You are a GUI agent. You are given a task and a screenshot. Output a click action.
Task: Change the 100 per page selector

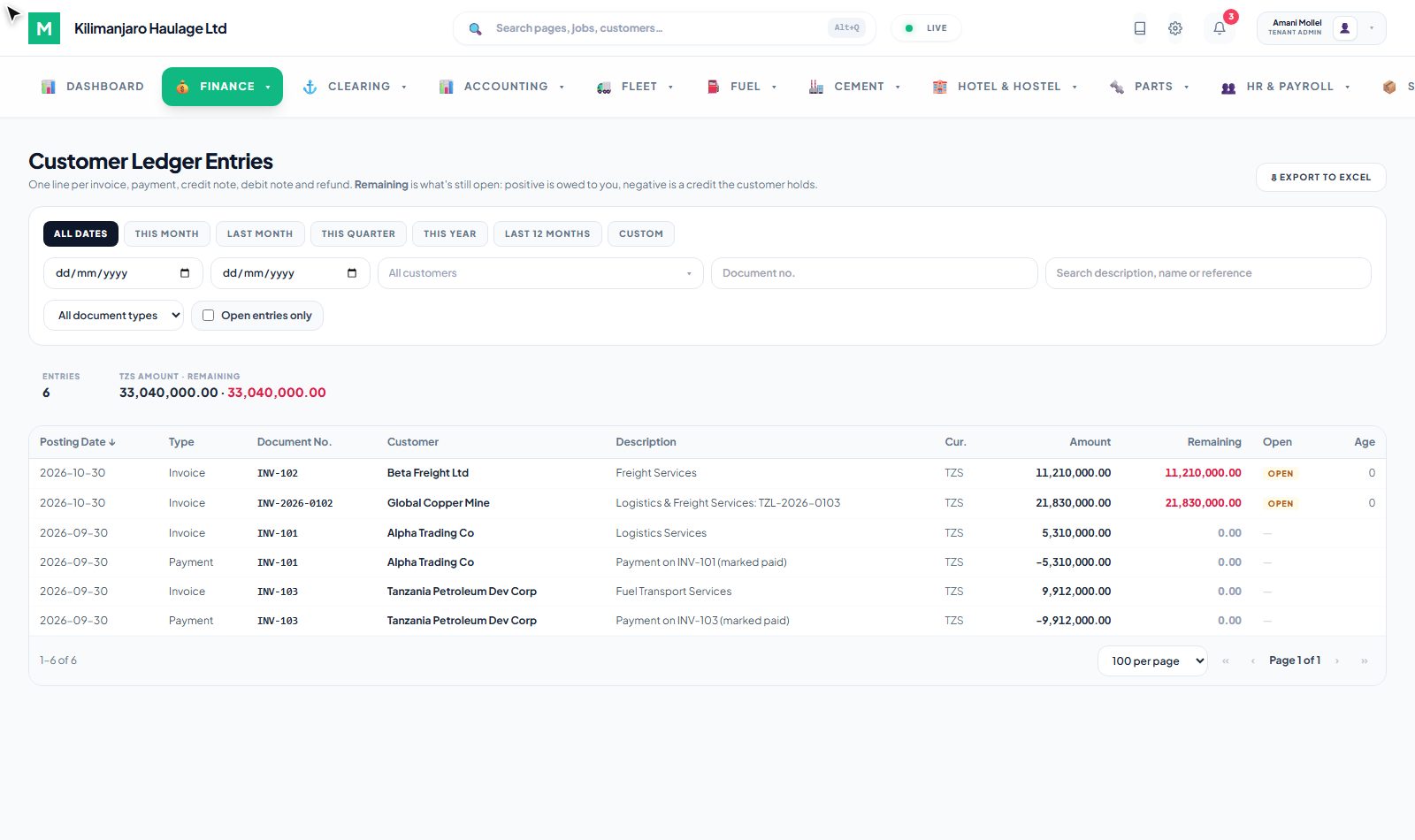[x=1152, y=661]
